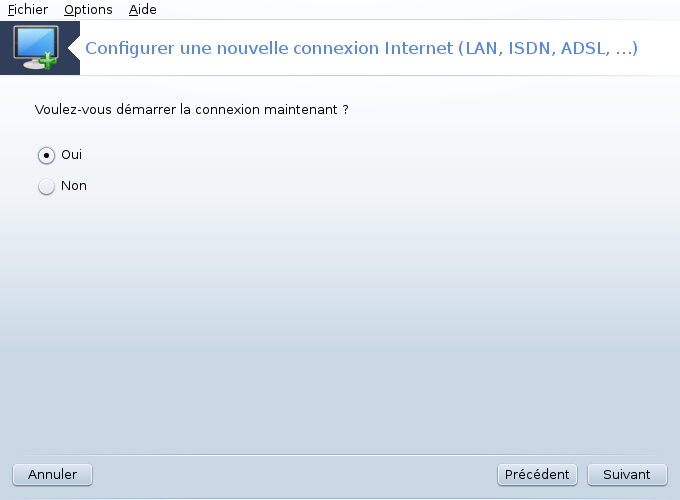Click the blank header area right of title

point(659,48)
